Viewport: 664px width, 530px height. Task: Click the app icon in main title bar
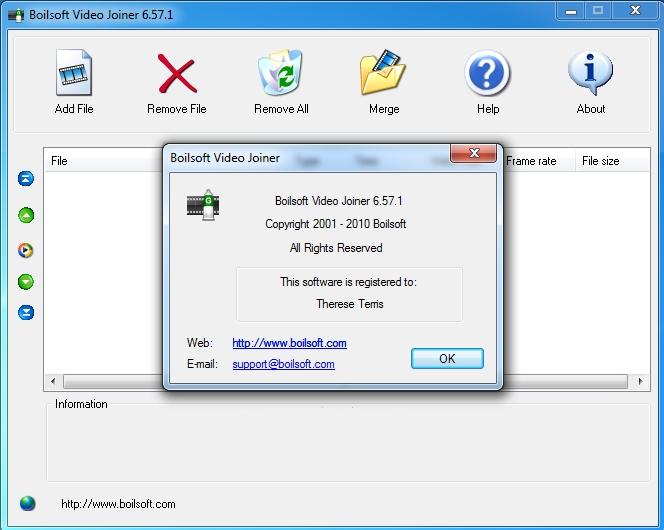(x=16, y=15)
